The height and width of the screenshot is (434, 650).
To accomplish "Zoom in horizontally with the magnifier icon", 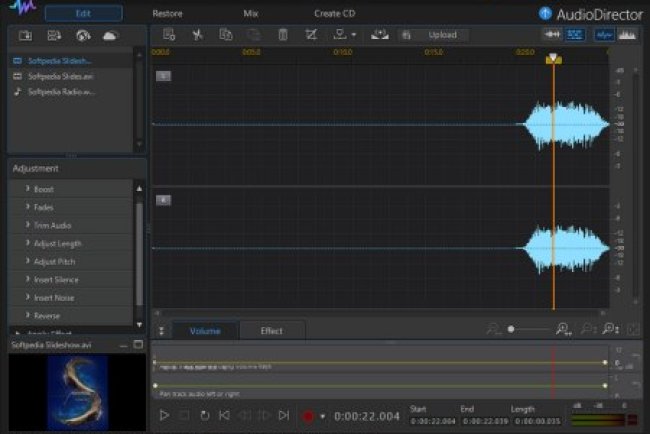I will pyautogui.click(x=563, y=330).
